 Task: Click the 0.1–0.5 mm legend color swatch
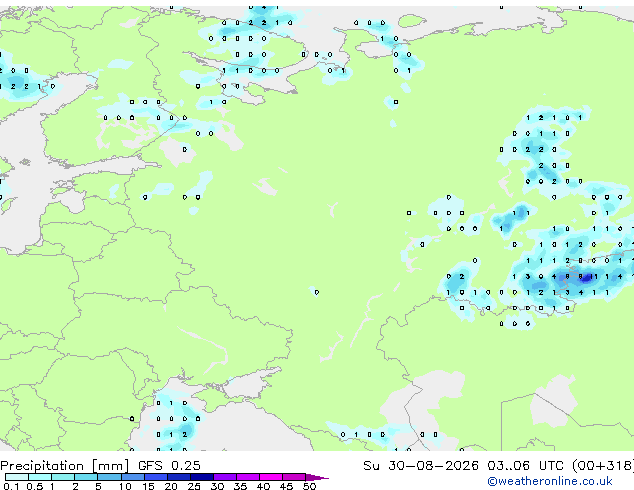point(17,477)
